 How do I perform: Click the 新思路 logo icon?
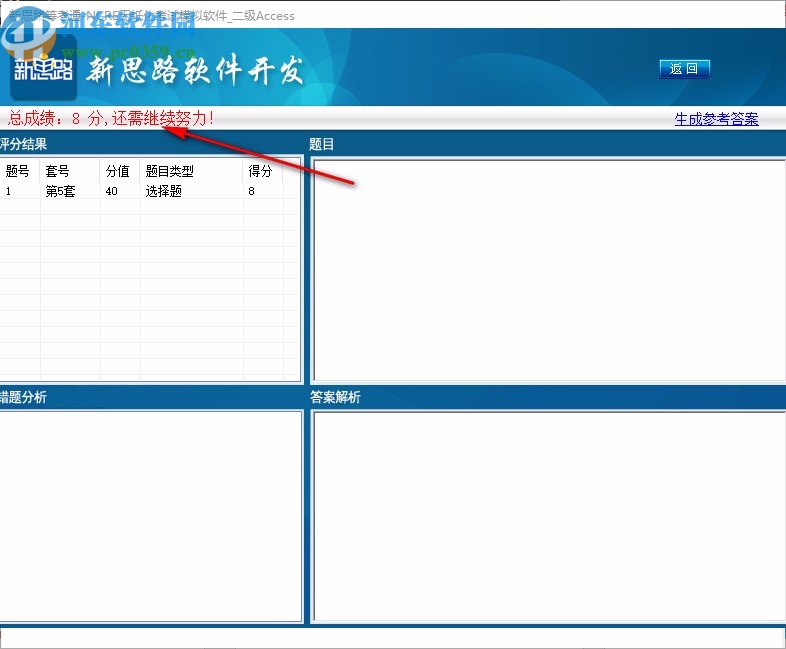click(44, 68)
